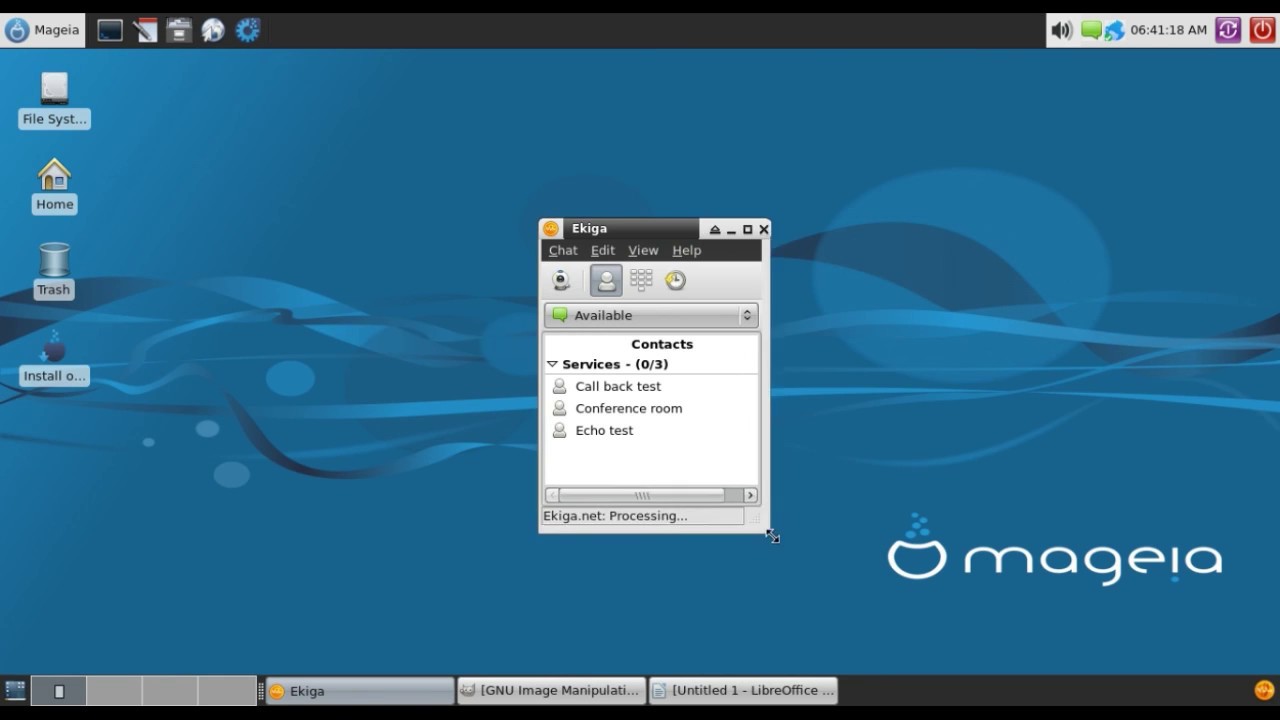
Task: Click the Ekiga window title bar icon
Action: pos(551,229)
